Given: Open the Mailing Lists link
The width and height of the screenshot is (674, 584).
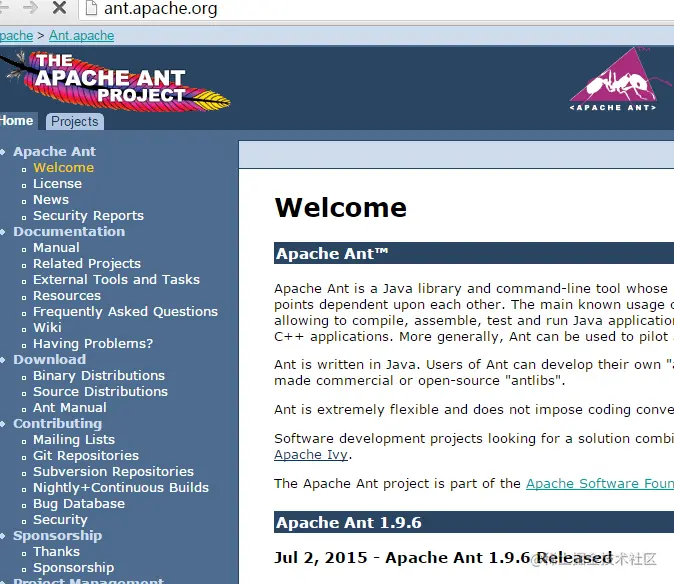Looking at the screenshot, I should (x=74, y=440).
